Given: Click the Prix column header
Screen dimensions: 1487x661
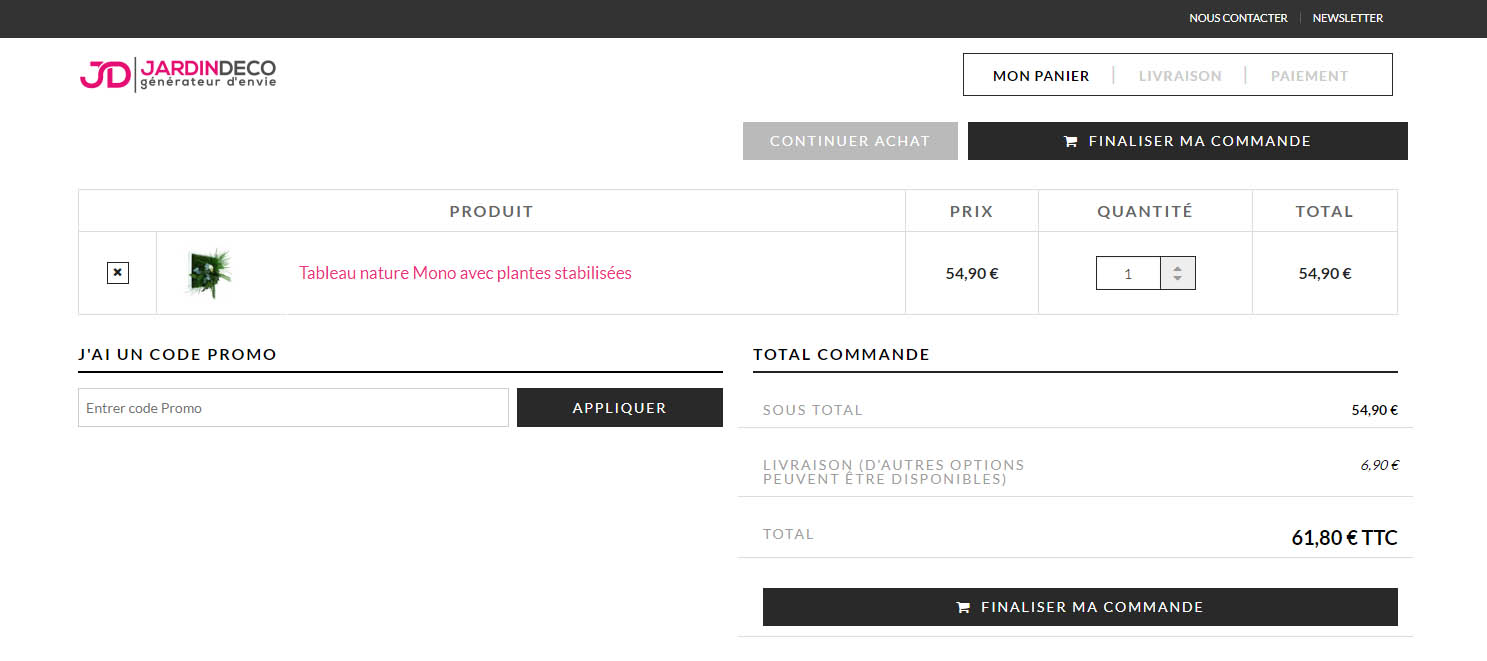Looking at the screenshot, I should (972, 211).
